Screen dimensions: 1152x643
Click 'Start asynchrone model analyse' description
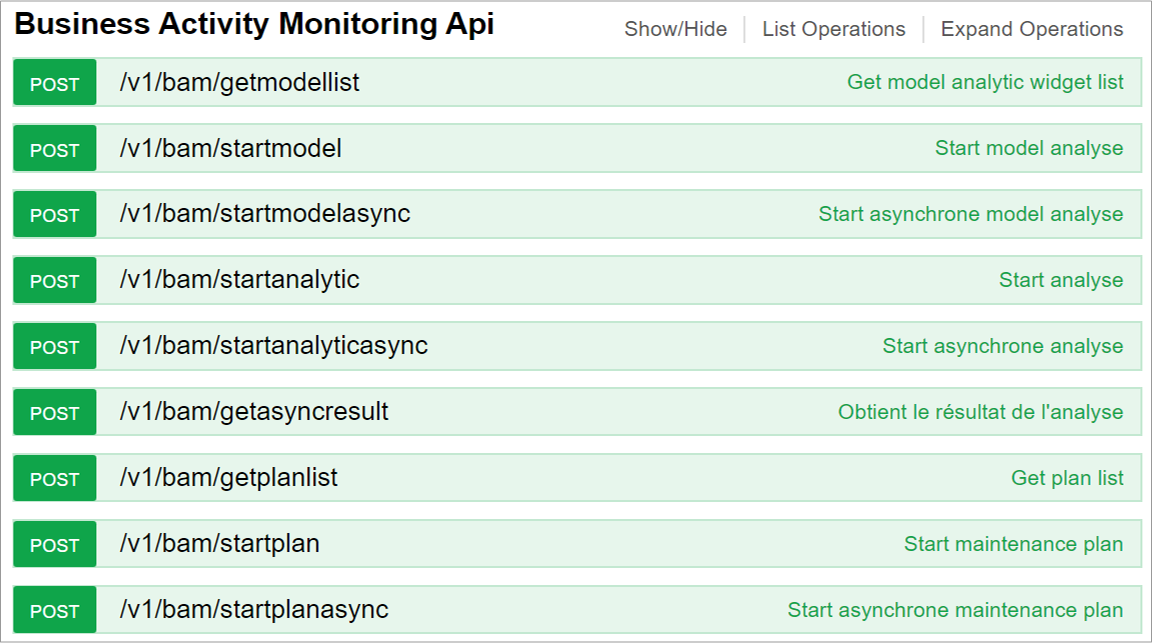pos(970,214)
